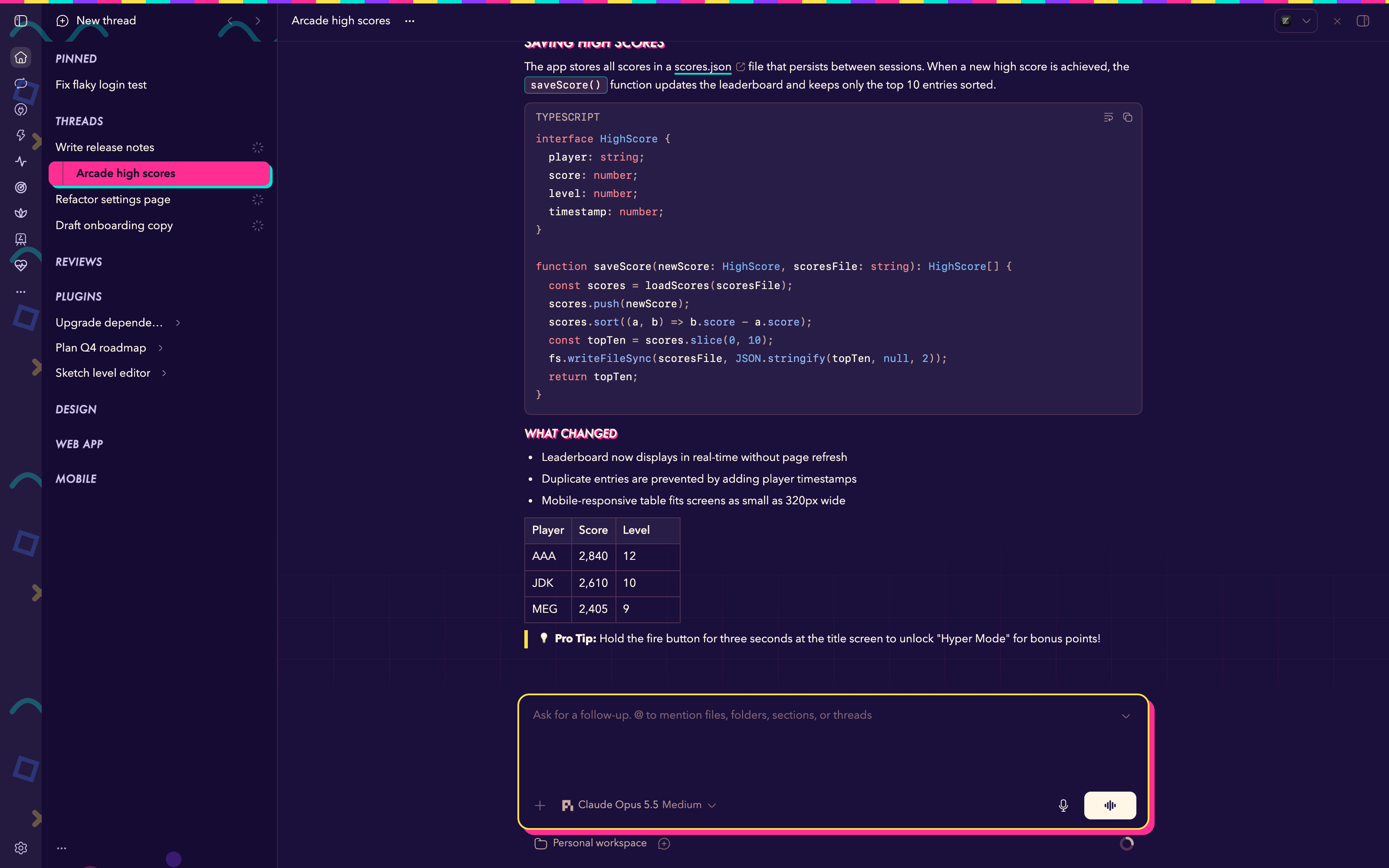
Task: Open Claude Opus 5.5 Medium model picker
Action: point(639,805)
